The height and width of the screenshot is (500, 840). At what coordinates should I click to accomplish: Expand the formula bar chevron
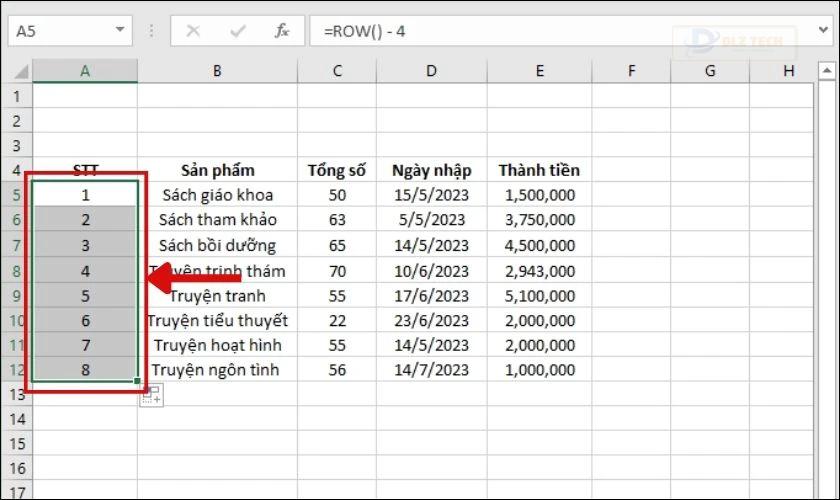click(823, 31)
